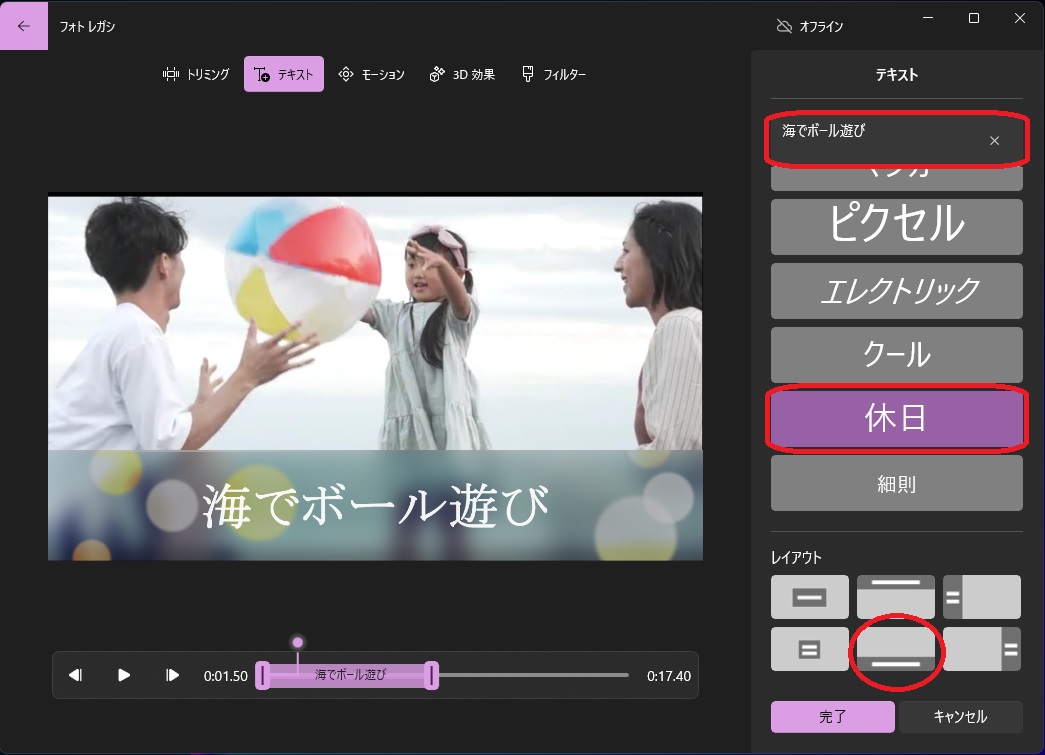Open the フィルター filters tool

pyautogui.click(x=554, y=74)
